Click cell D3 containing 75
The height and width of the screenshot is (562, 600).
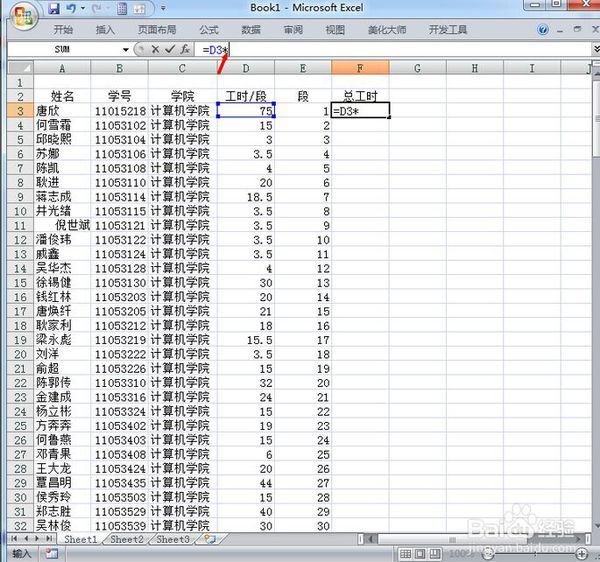246,111
